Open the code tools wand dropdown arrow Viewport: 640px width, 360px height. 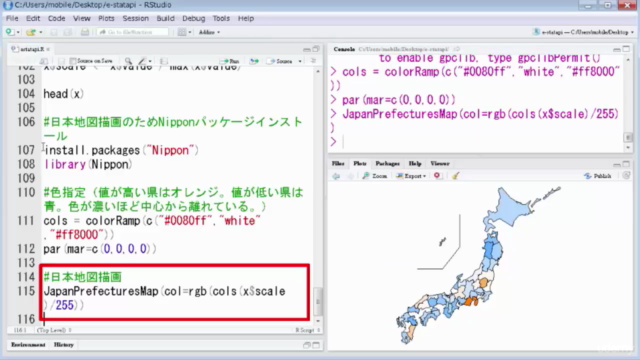[150, 62]
